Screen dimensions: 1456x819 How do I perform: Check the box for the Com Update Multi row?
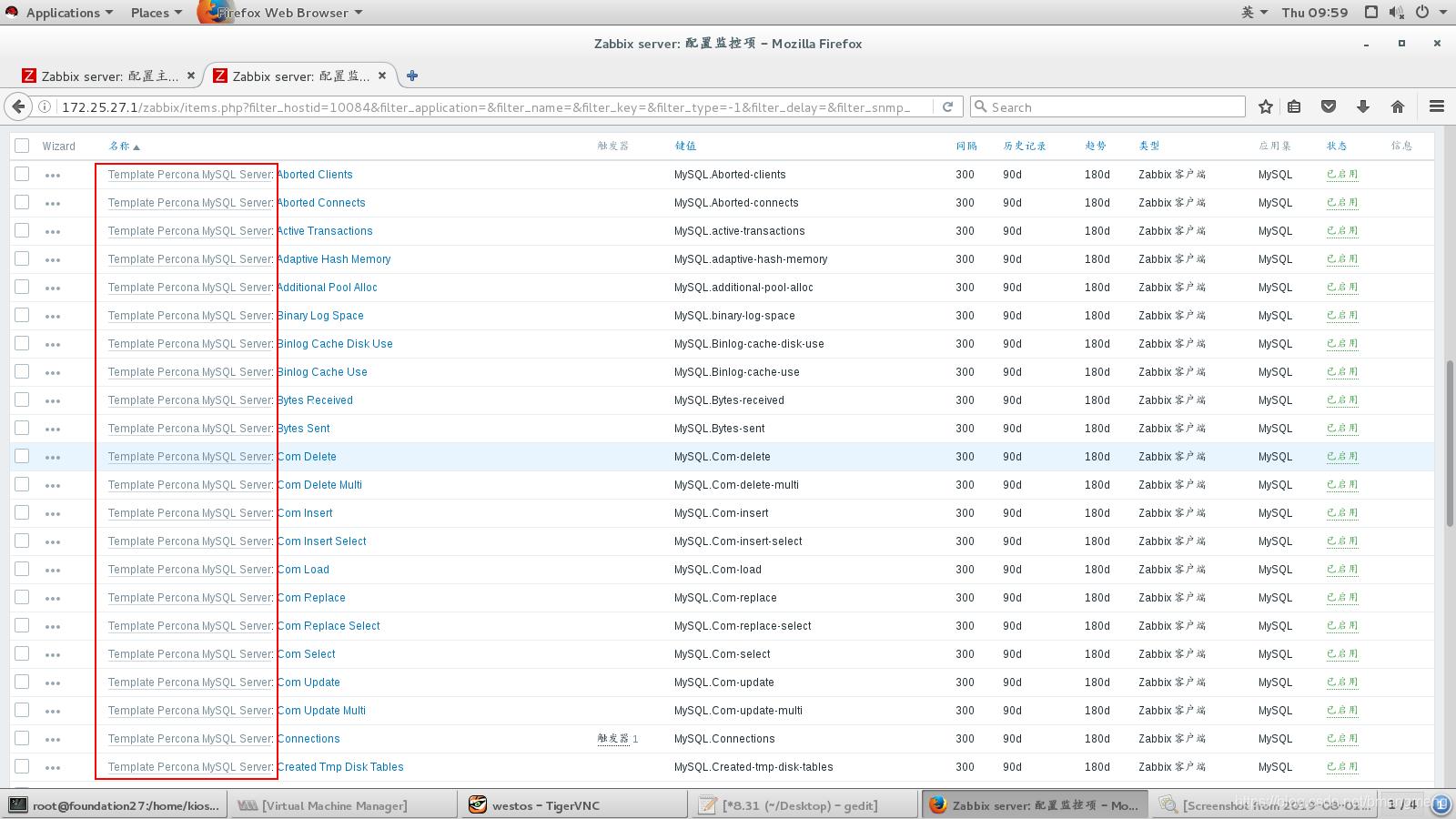[22, 710]
